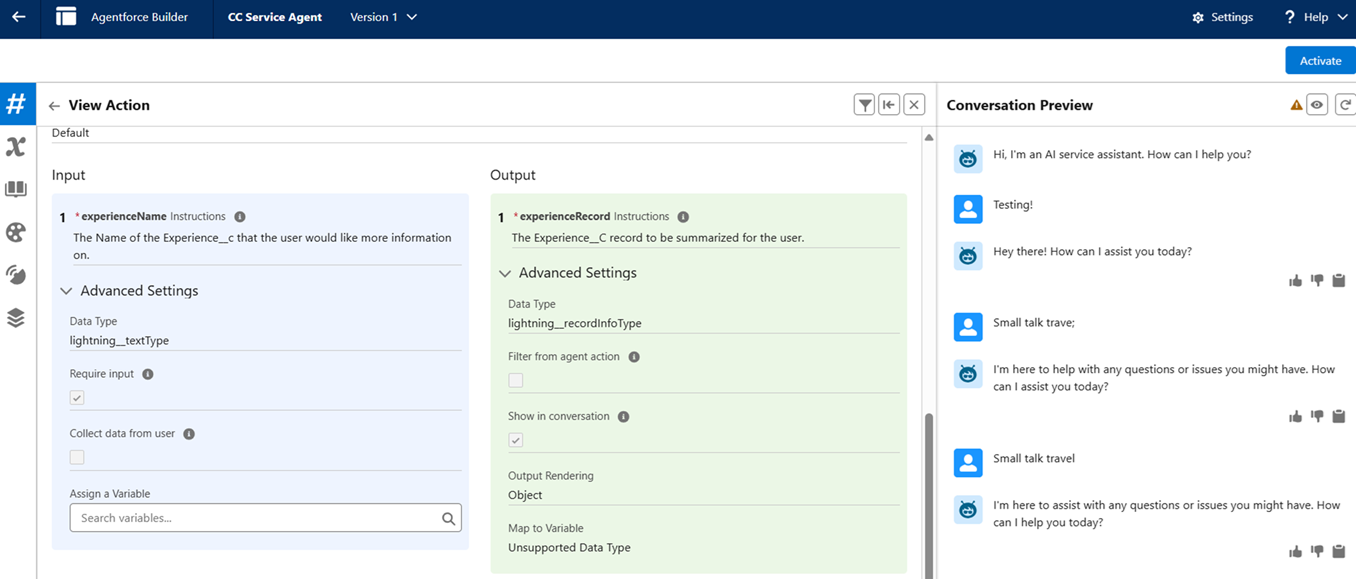Click the Experience__C record description text
The image size is (1356, 579).
pos(658,238)
